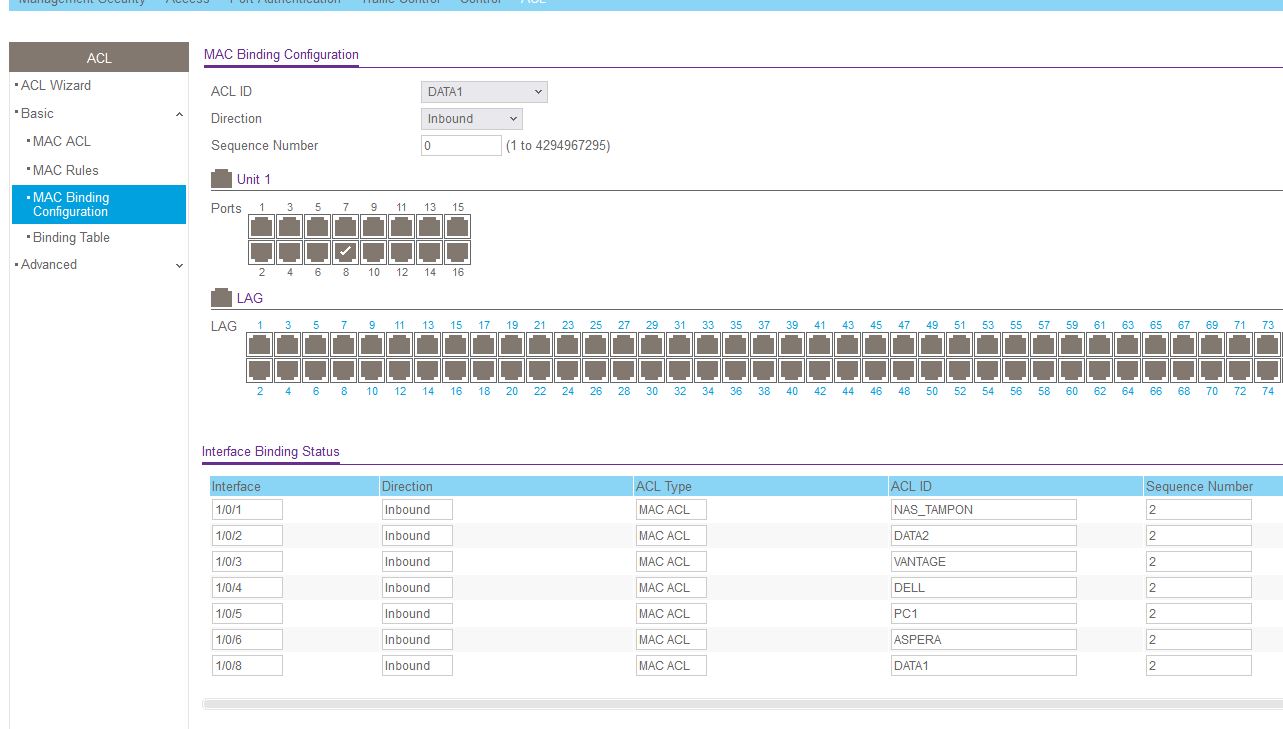Select port 12 in Unit 1
Viewport: 1283px width, 729px height.
(x=402, y=252)
